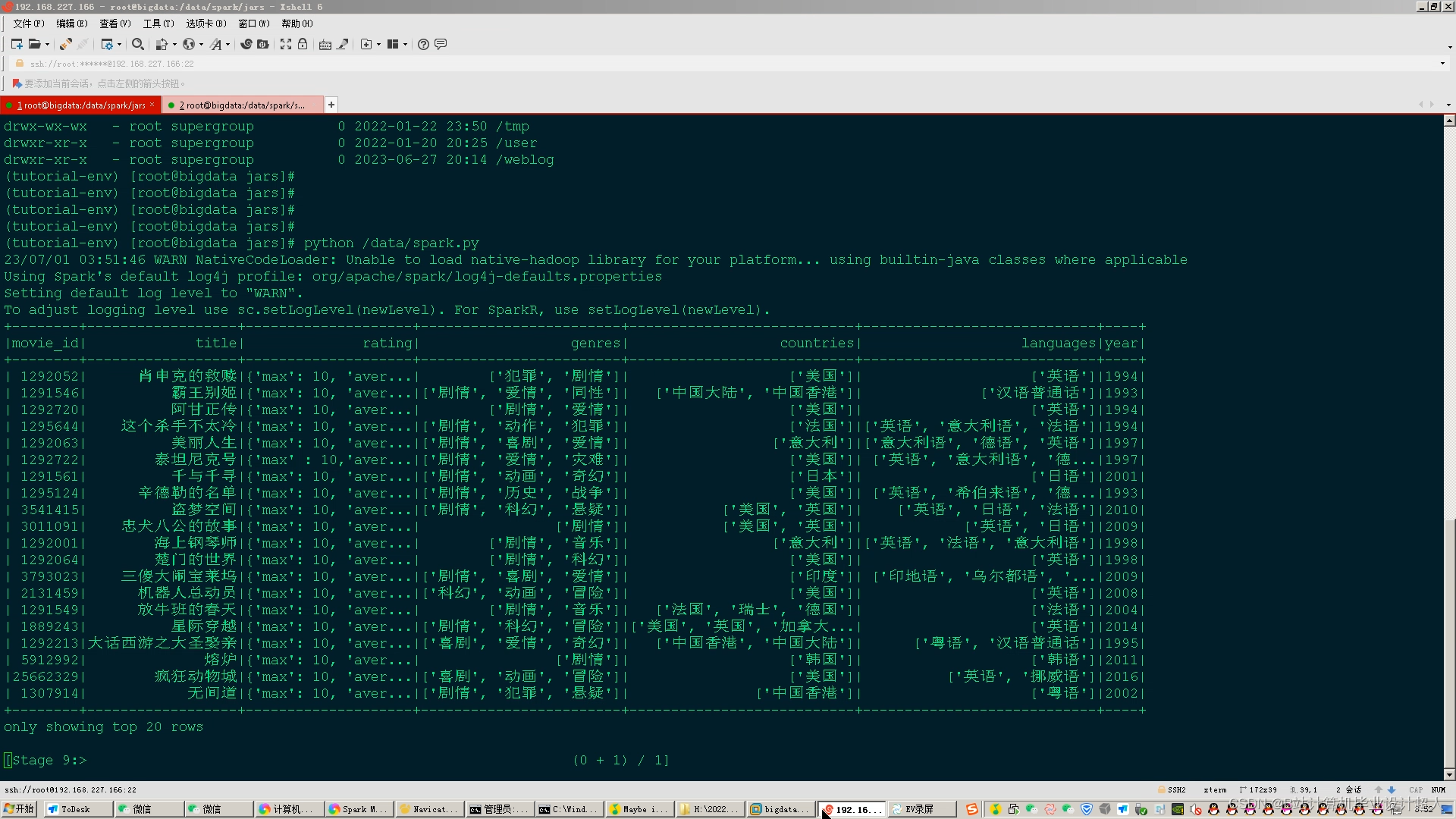Click the terminal vertical scrollbar down arrow
Image resolution: width=1456 pixels, height=819 pixels.
pos(1449,774)
